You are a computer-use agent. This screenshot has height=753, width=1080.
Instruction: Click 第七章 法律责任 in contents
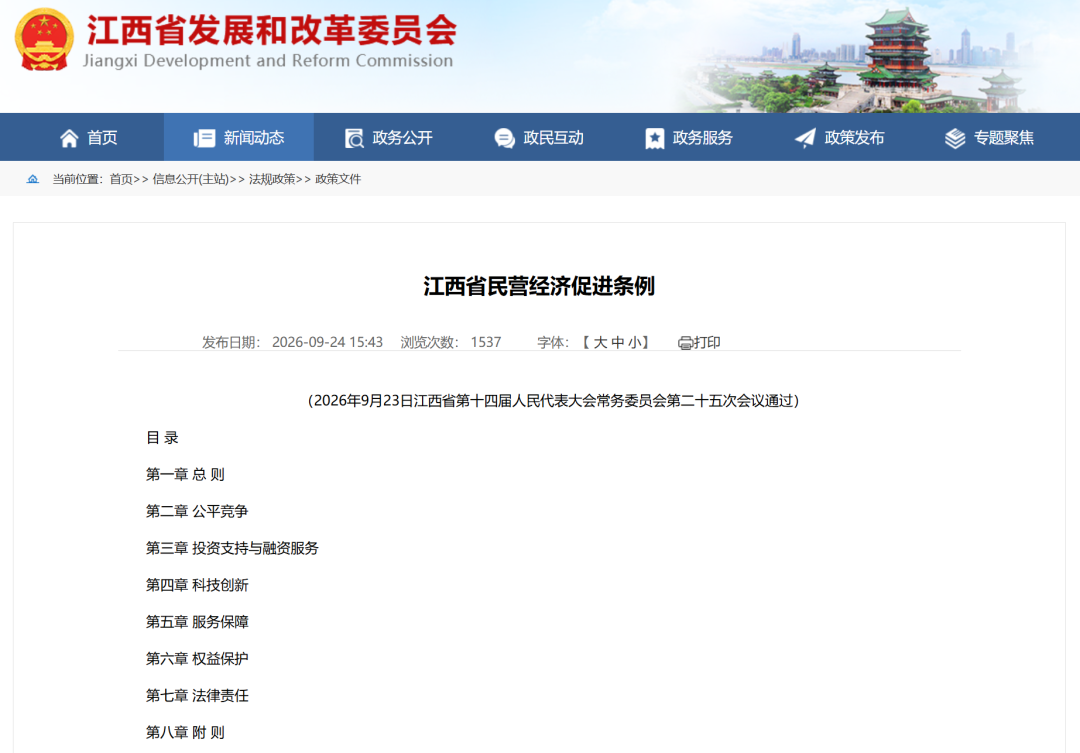tap(197, 696)
